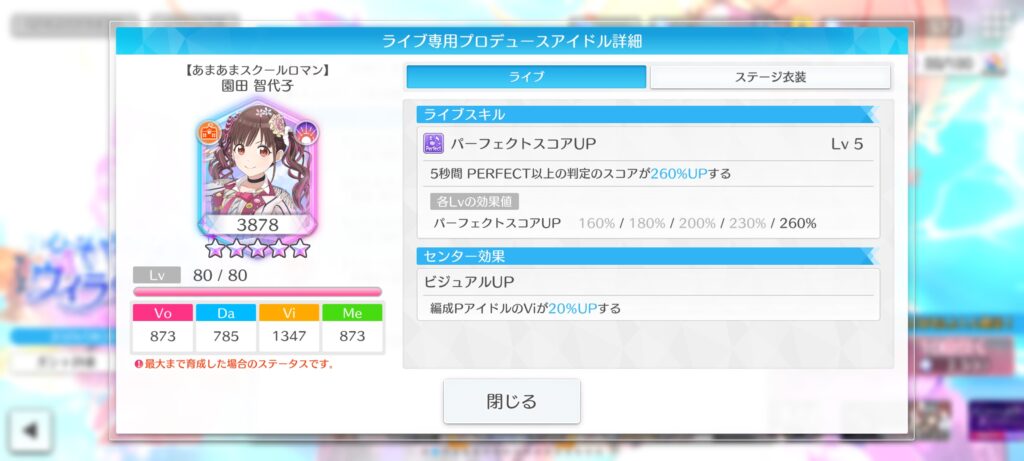The height and width of the screenshot is (461, 1024).
Task: Tap the red warning icon below the stats
Action: (138, 364)
